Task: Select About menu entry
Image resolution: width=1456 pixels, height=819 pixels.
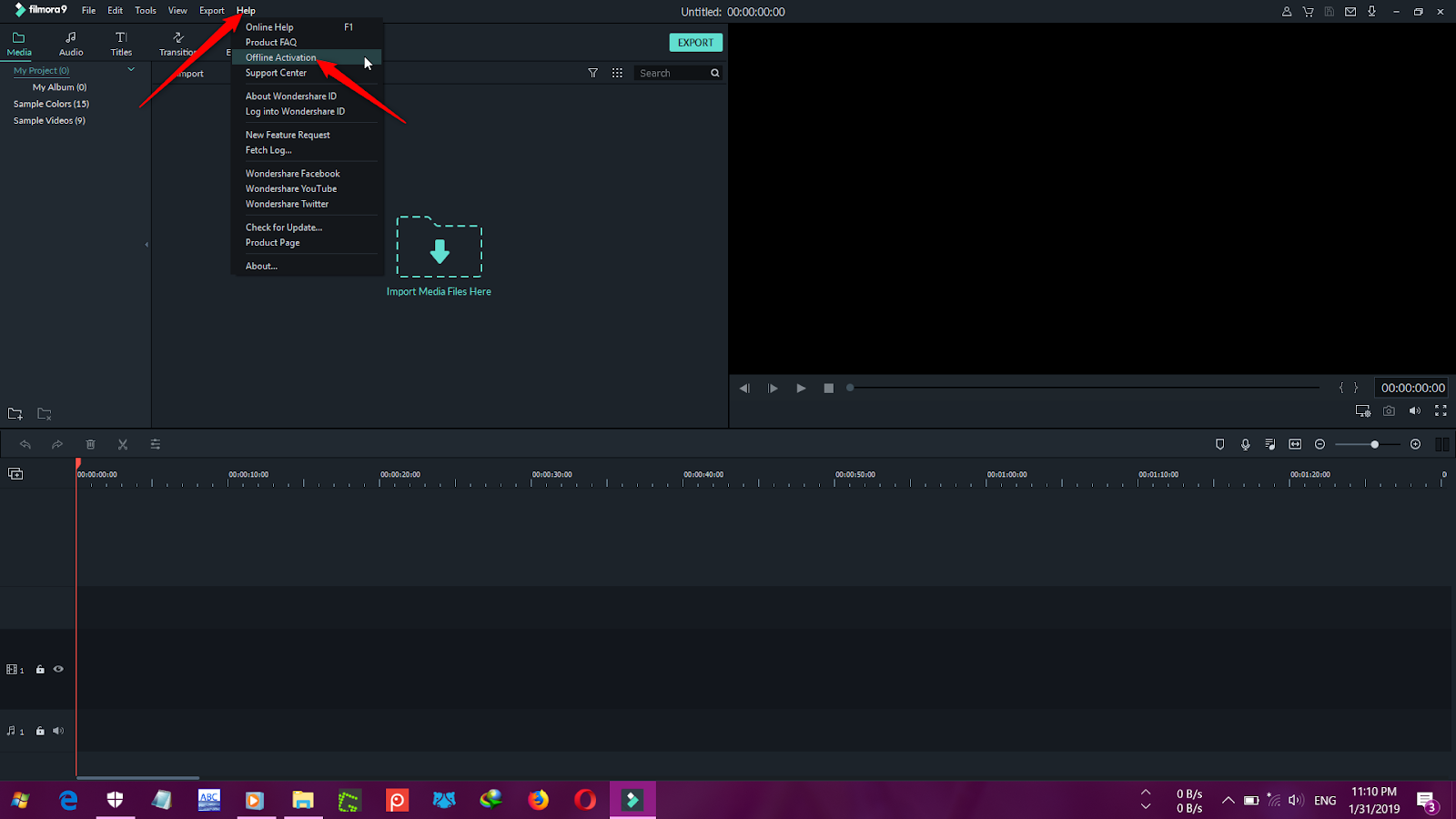Action: coord(307,266)
